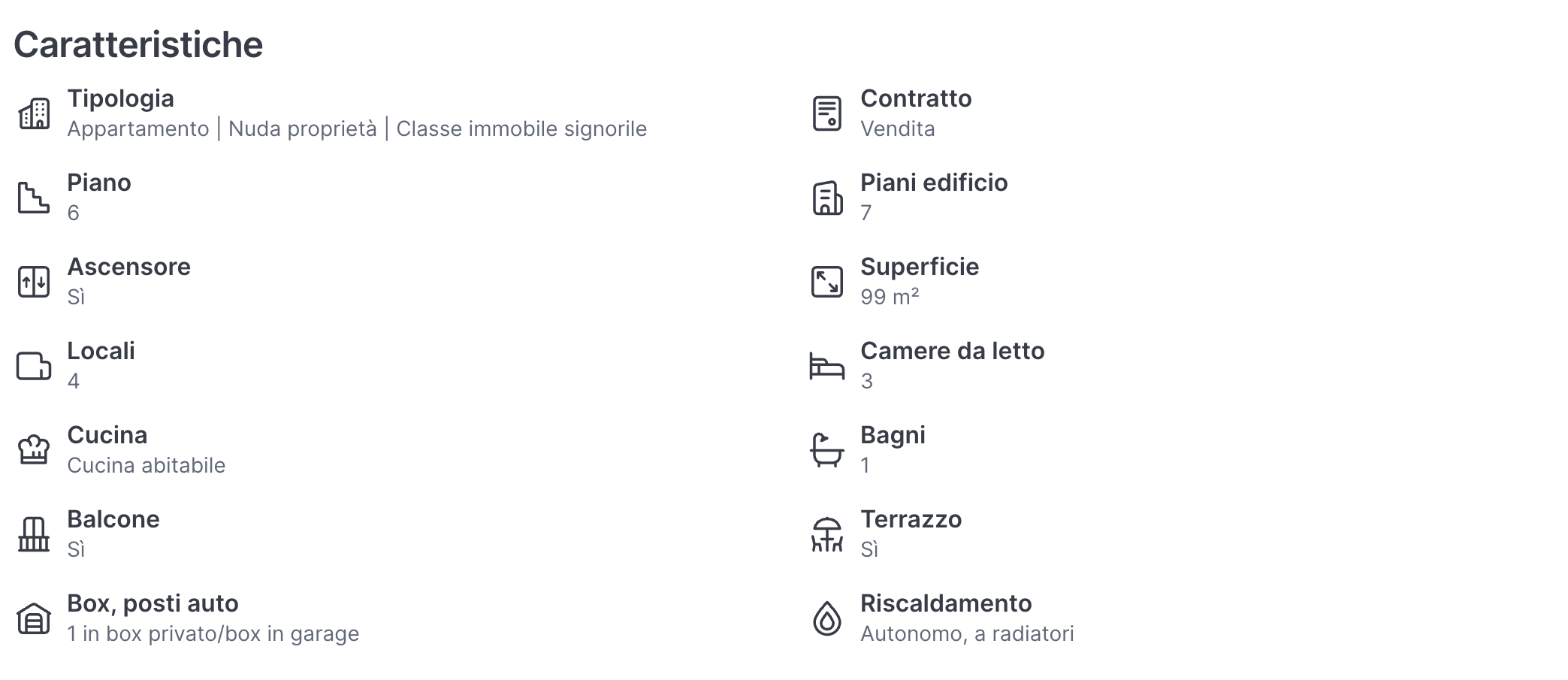The width and height of the screenshot is (1568, 680).
Task: Click the Vendita contract value
Action: coord(897,128)
